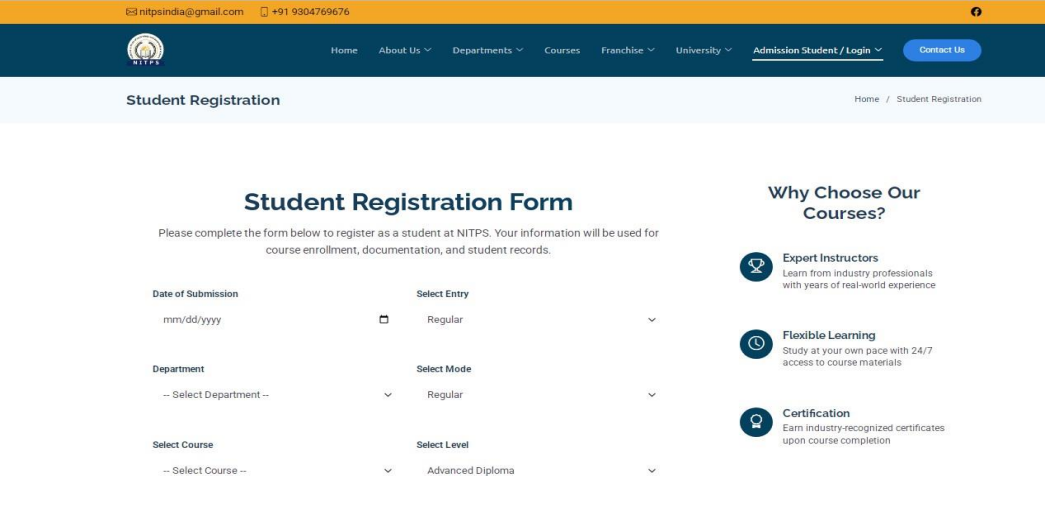The height and width of the screenshot is (507, 1045).
Task: Open the Courses menu item
Action: [x=562, y=51]
